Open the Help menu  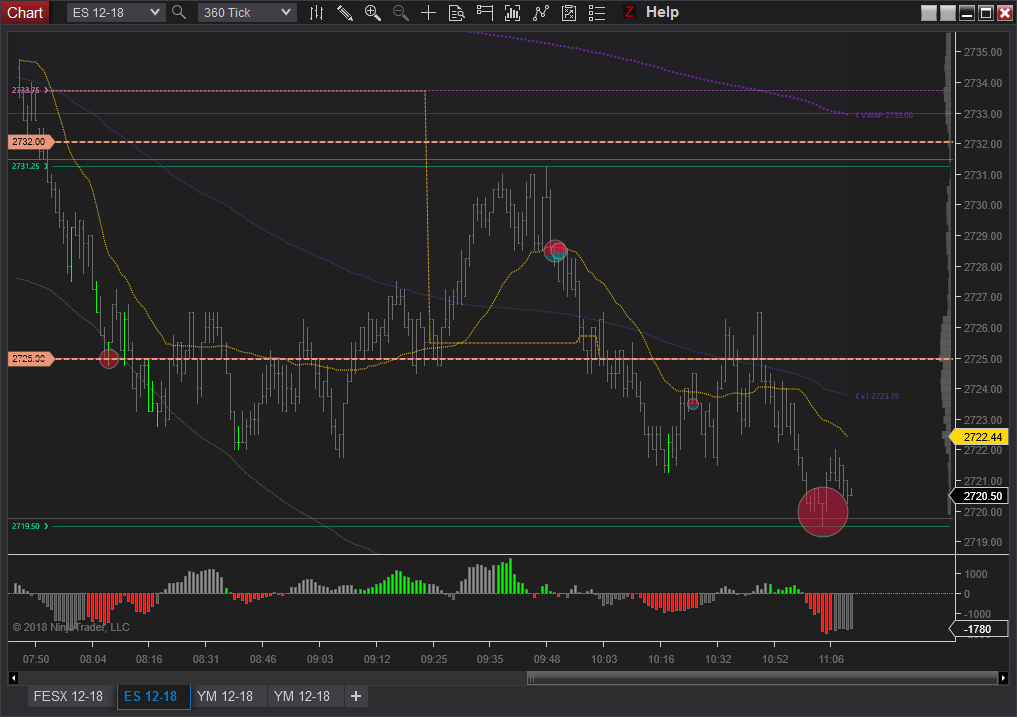[x=662, y=12]
